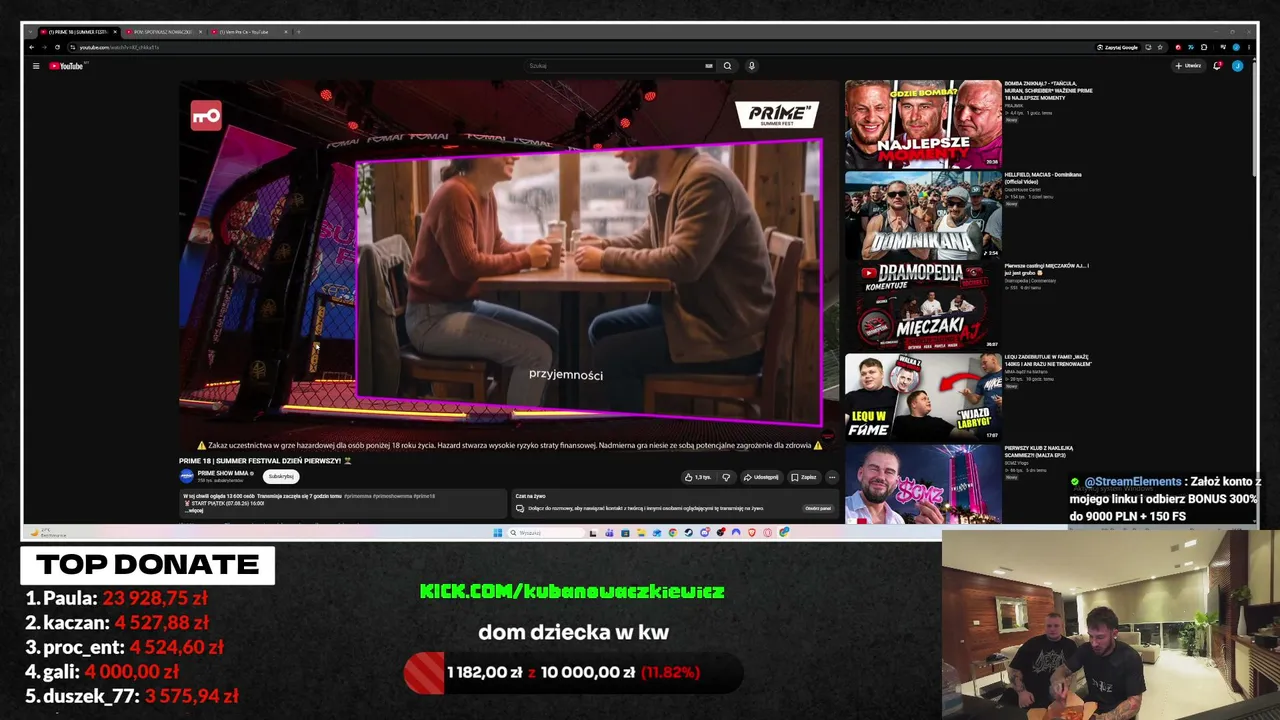
Task: Open the DOMINIKANA video thumbnail
Action: [x=923, y=214]
